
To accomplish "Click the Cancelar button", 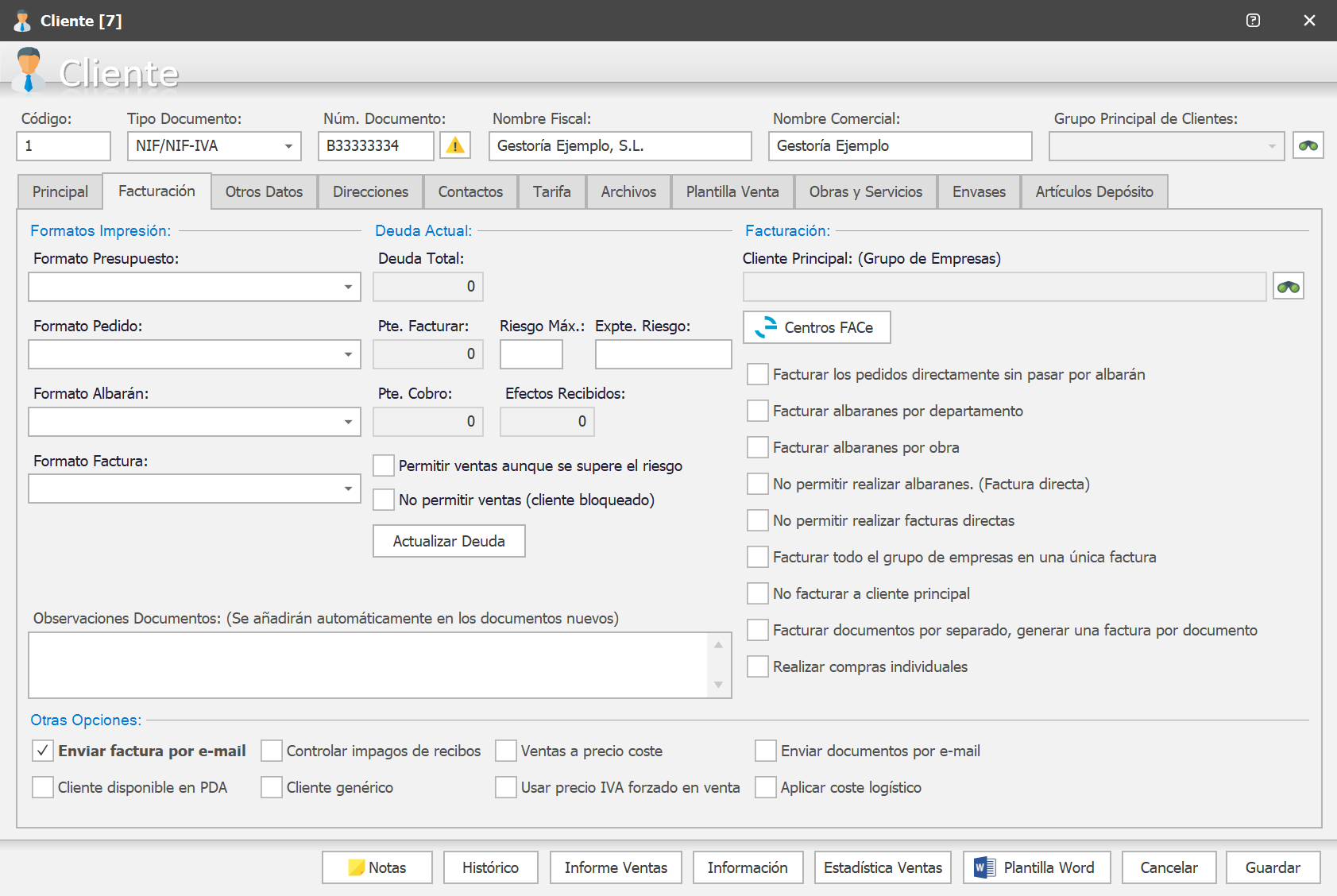I will pos(1169,867).
